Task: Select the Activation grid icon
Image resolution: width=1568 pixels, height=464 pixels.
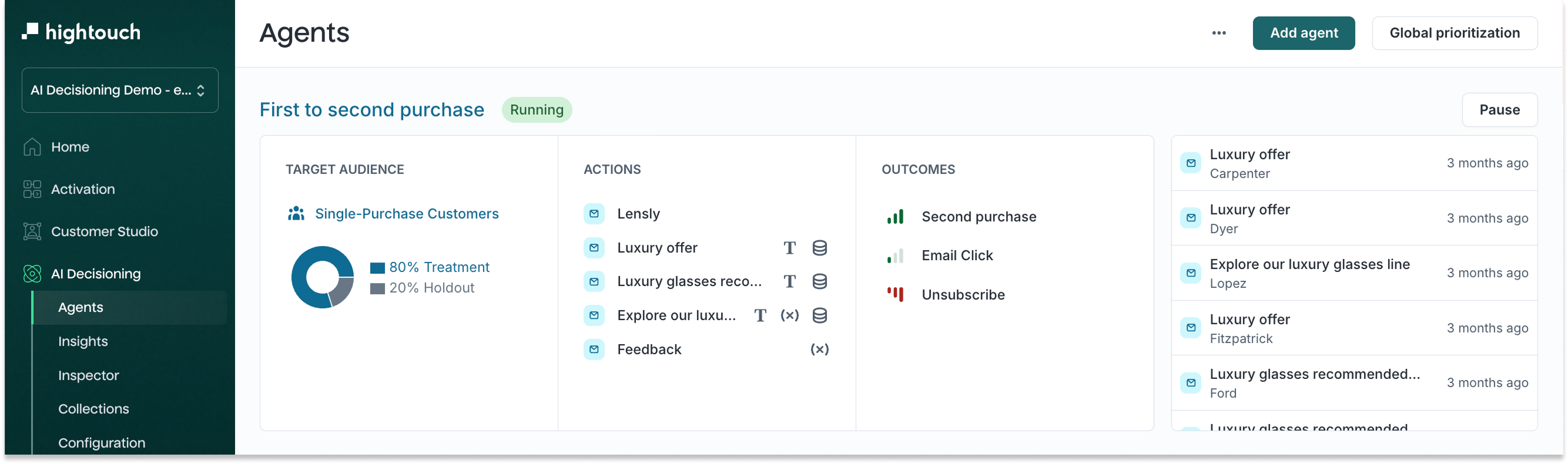Action: tap(32, 189)
